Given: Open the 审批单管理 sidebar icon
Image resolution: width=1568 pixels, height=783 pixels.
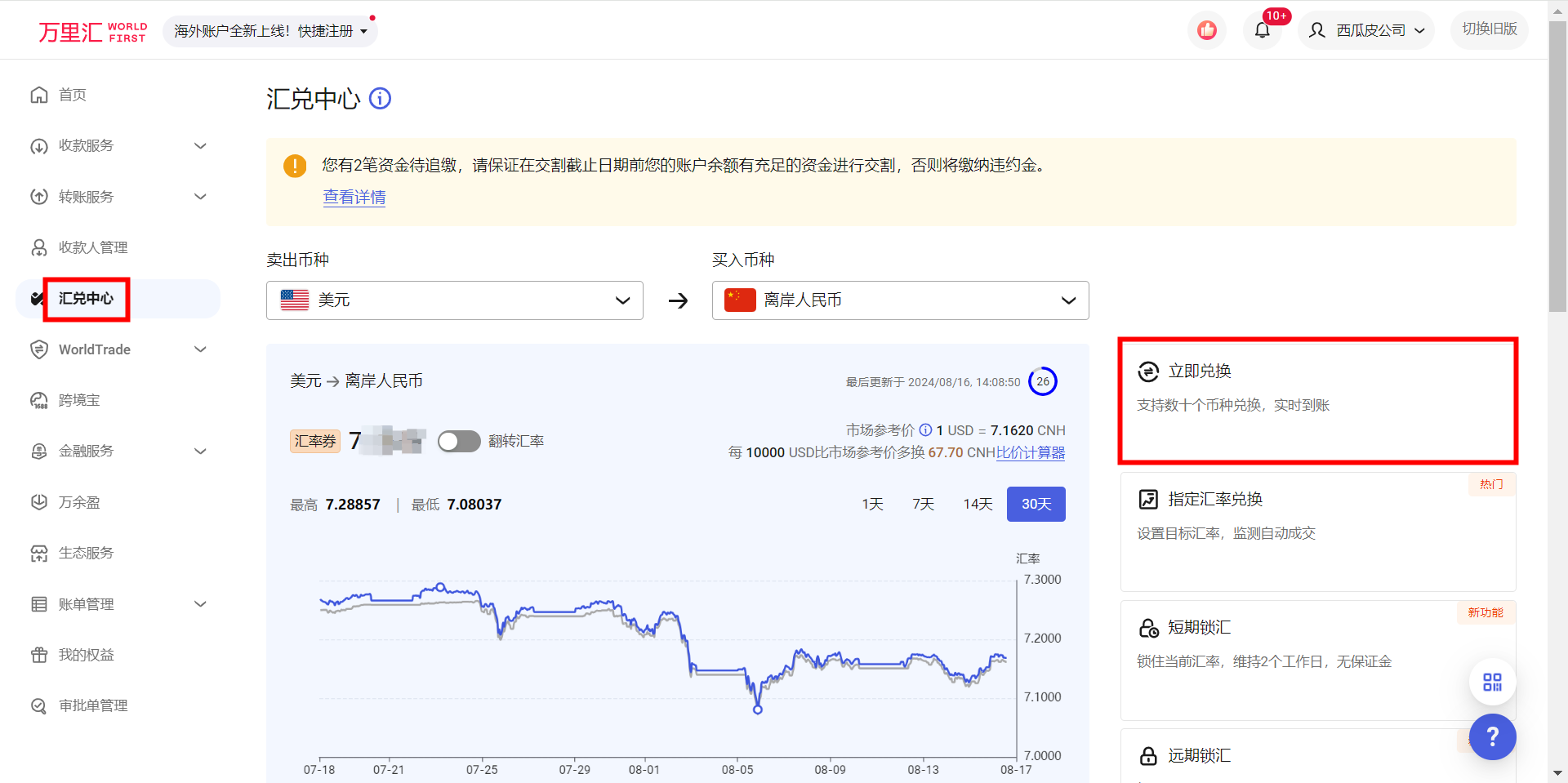Looking at the screenshot, I should pos(38,705).
